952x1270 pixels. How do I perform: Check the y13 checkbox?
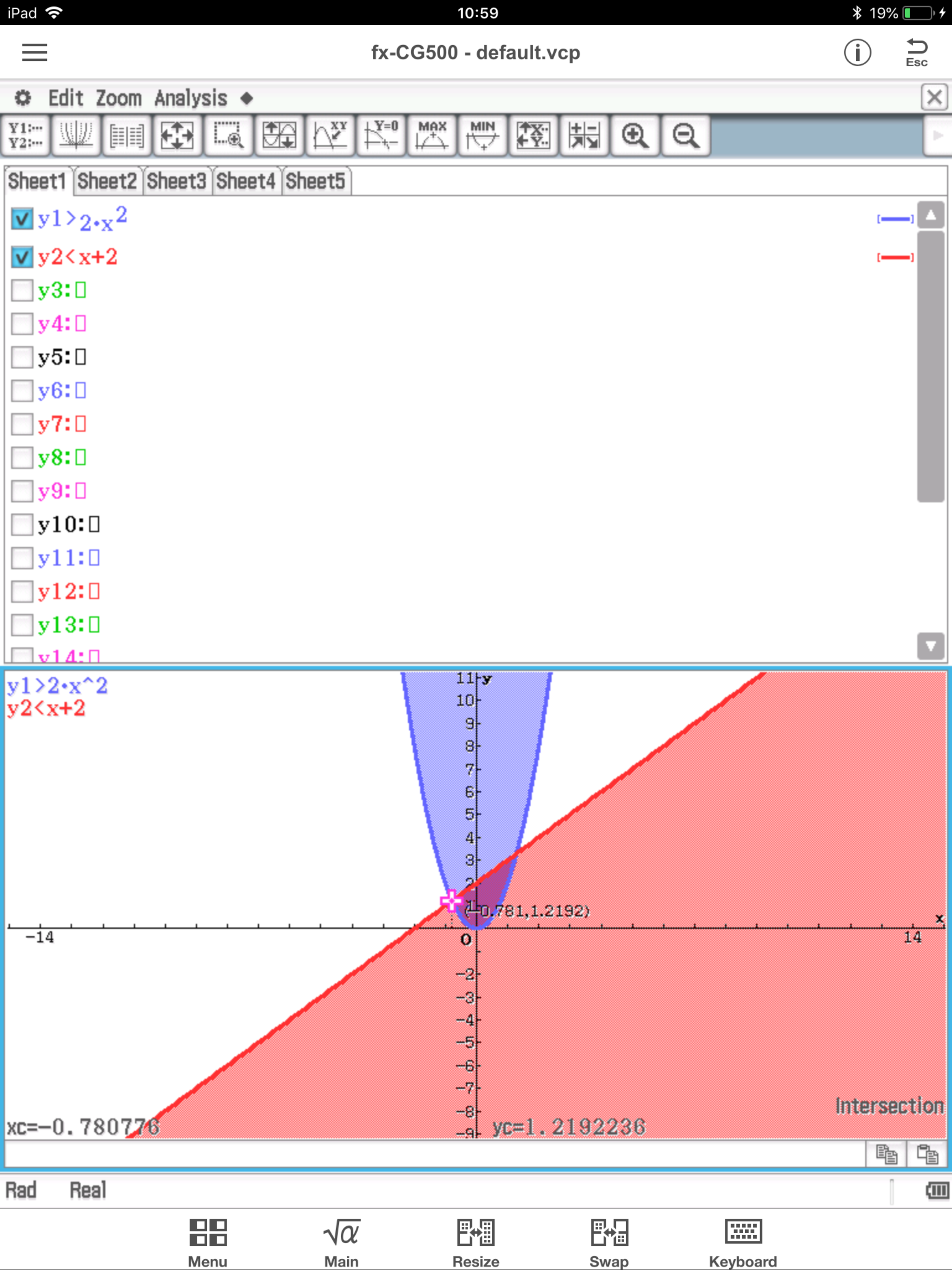click(22, 625)
